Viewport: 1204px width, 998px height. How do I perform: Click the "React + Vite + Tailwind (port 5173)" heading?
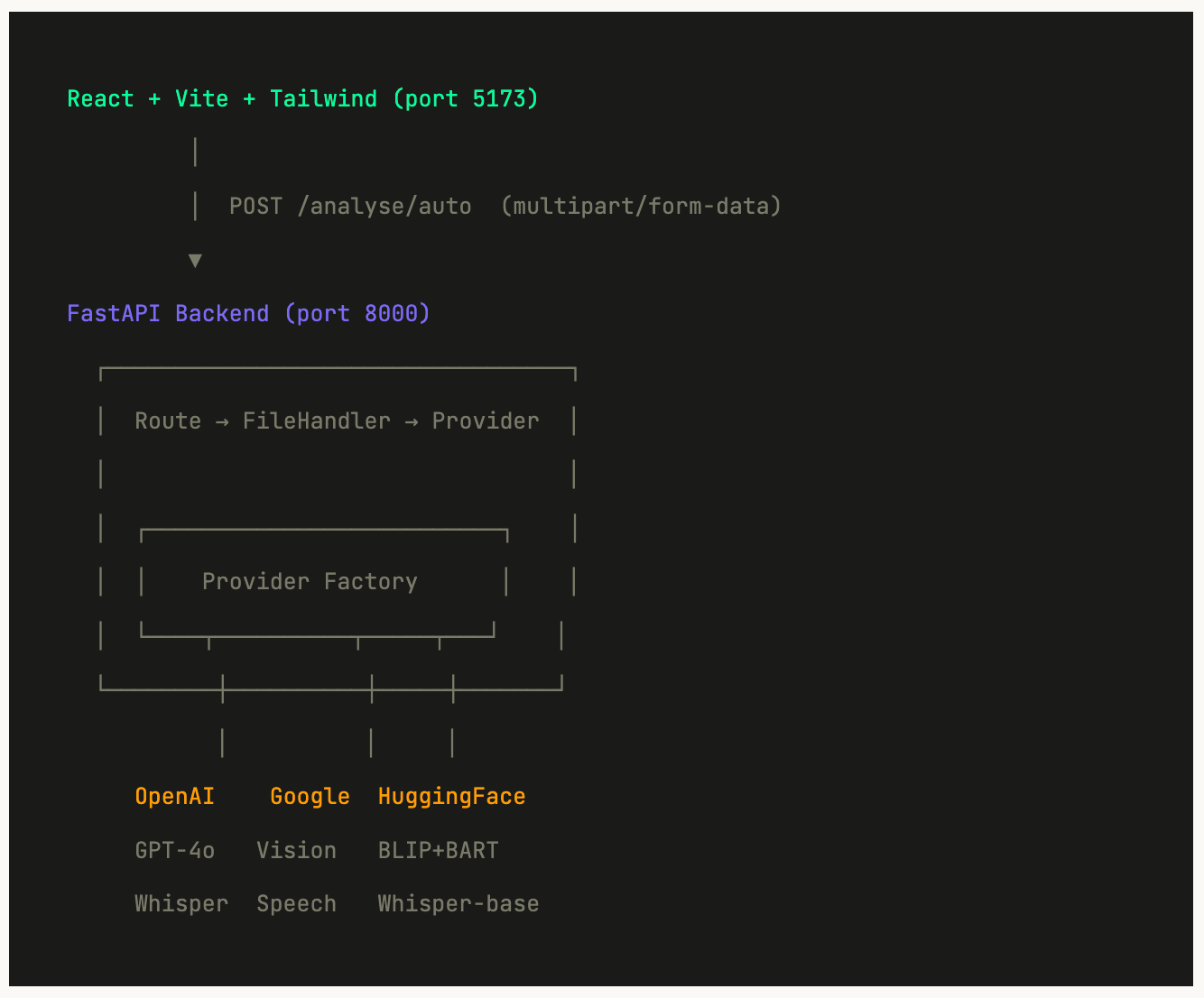303,99
